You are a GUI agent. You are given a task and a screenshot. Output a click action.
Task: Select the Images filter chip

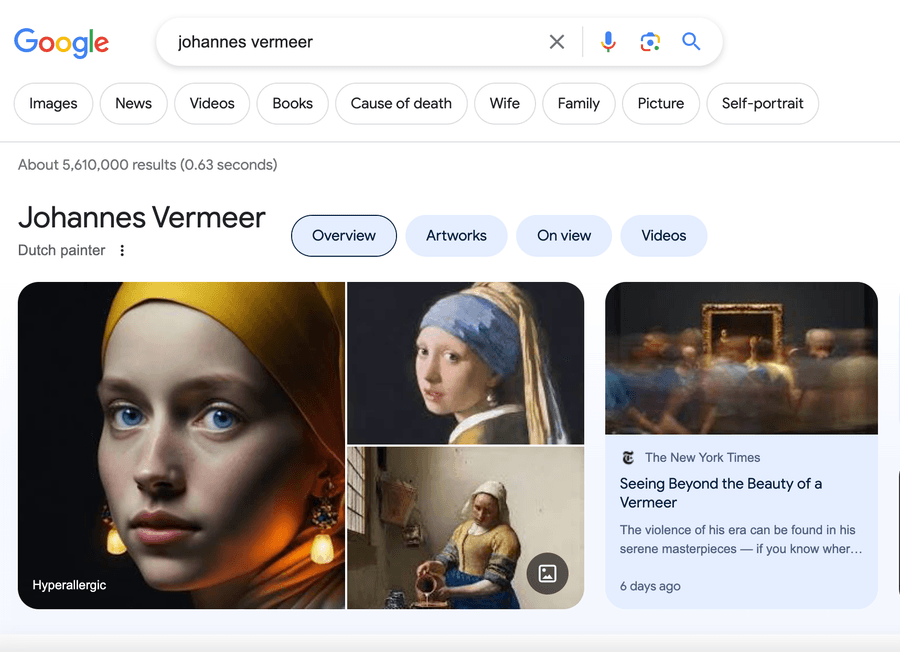(x=53, y=103)
